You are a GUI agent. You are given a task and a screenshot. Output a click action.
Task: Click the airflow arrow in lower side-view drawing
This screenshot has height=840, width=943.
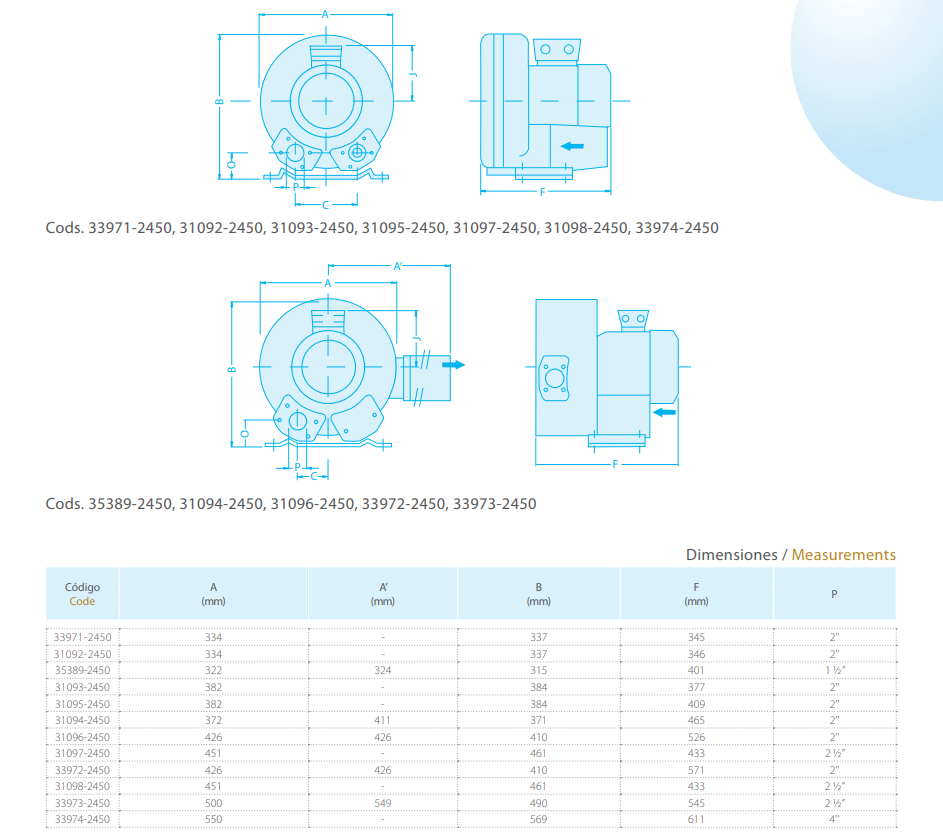(x=664, y=412)
